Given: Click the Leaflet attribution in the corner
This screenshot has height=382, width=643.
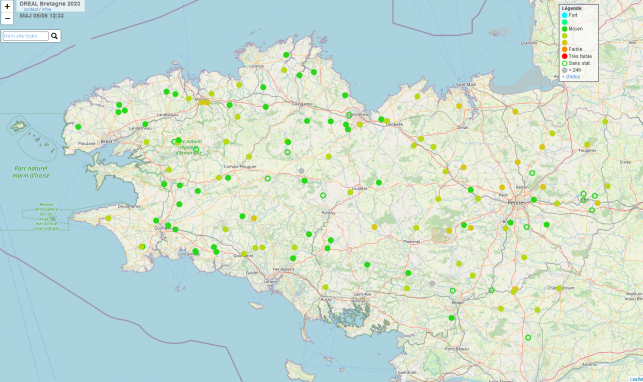Looking at the screenshot, I should pyautogui.click(x=636, y=379).
